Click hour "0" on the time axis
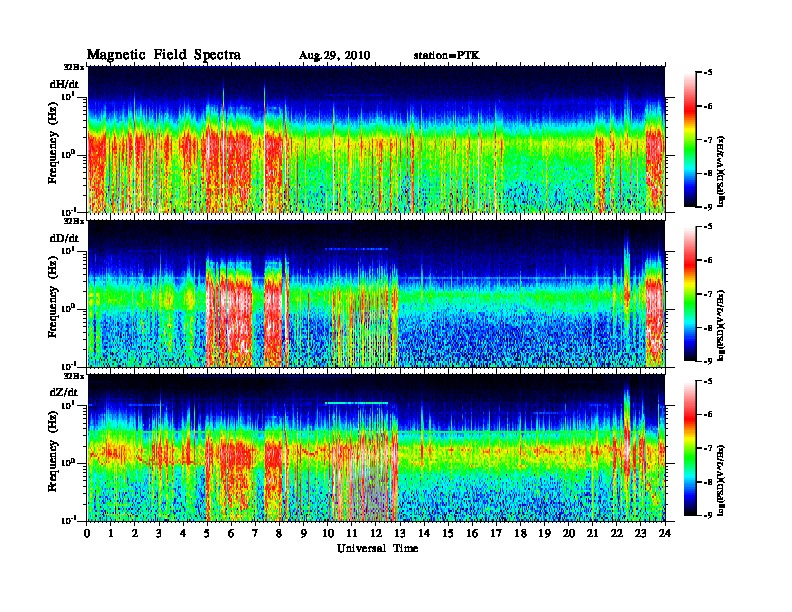The image size is (792, 612). coord(87,533)
